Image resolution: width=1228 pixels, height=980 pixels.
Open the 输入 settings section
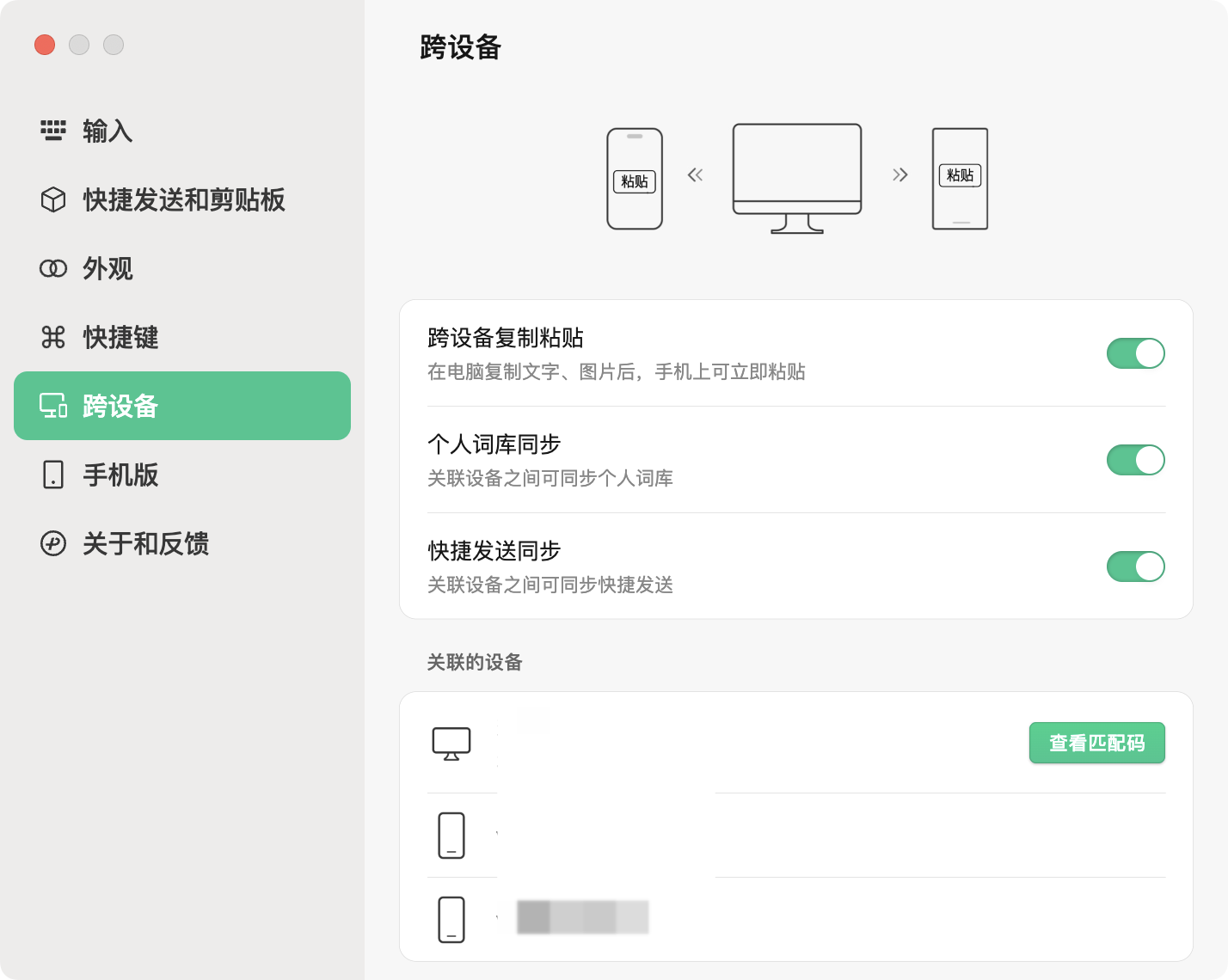pyautogui.click(x=182, y=131)
